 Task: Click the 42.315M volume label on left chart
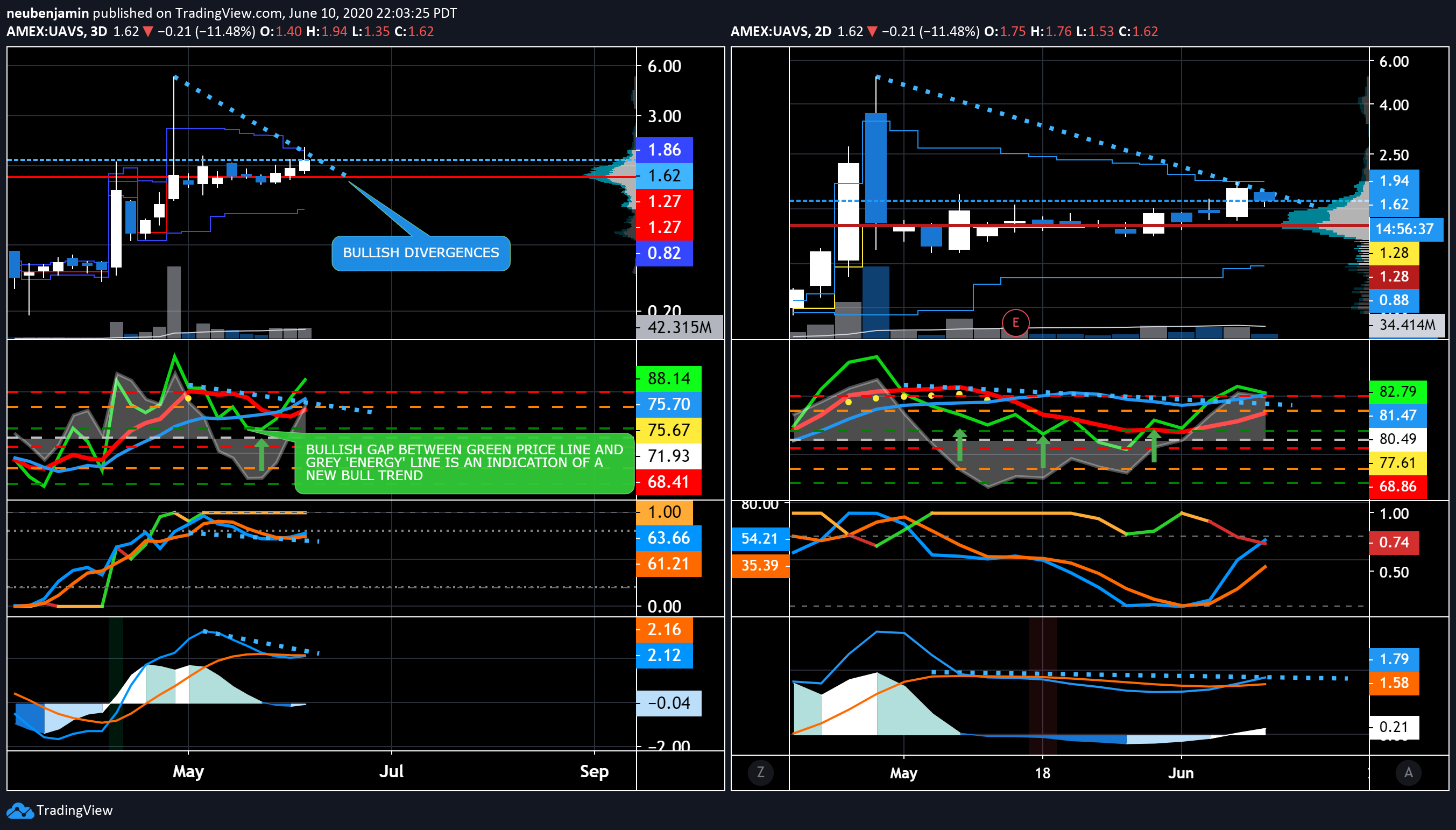tap(679, 327)
